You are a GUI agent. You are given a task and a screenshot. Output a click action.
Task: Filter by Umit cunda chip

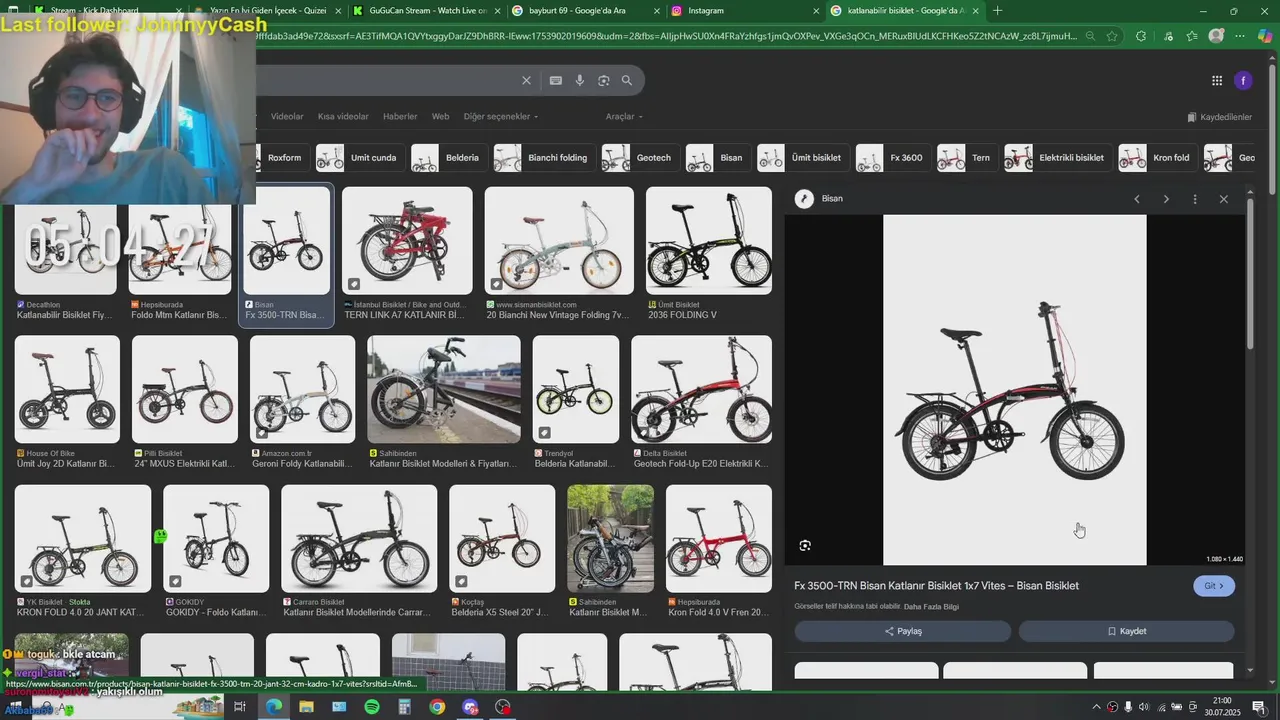359,158
